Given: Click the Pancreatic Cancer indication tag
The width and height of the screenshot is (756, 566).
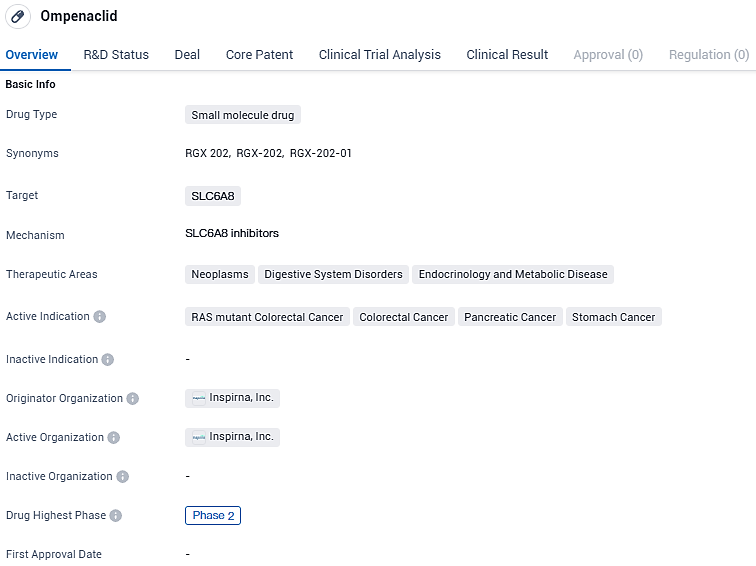Looking at the screenshot, I should [510, 317].
